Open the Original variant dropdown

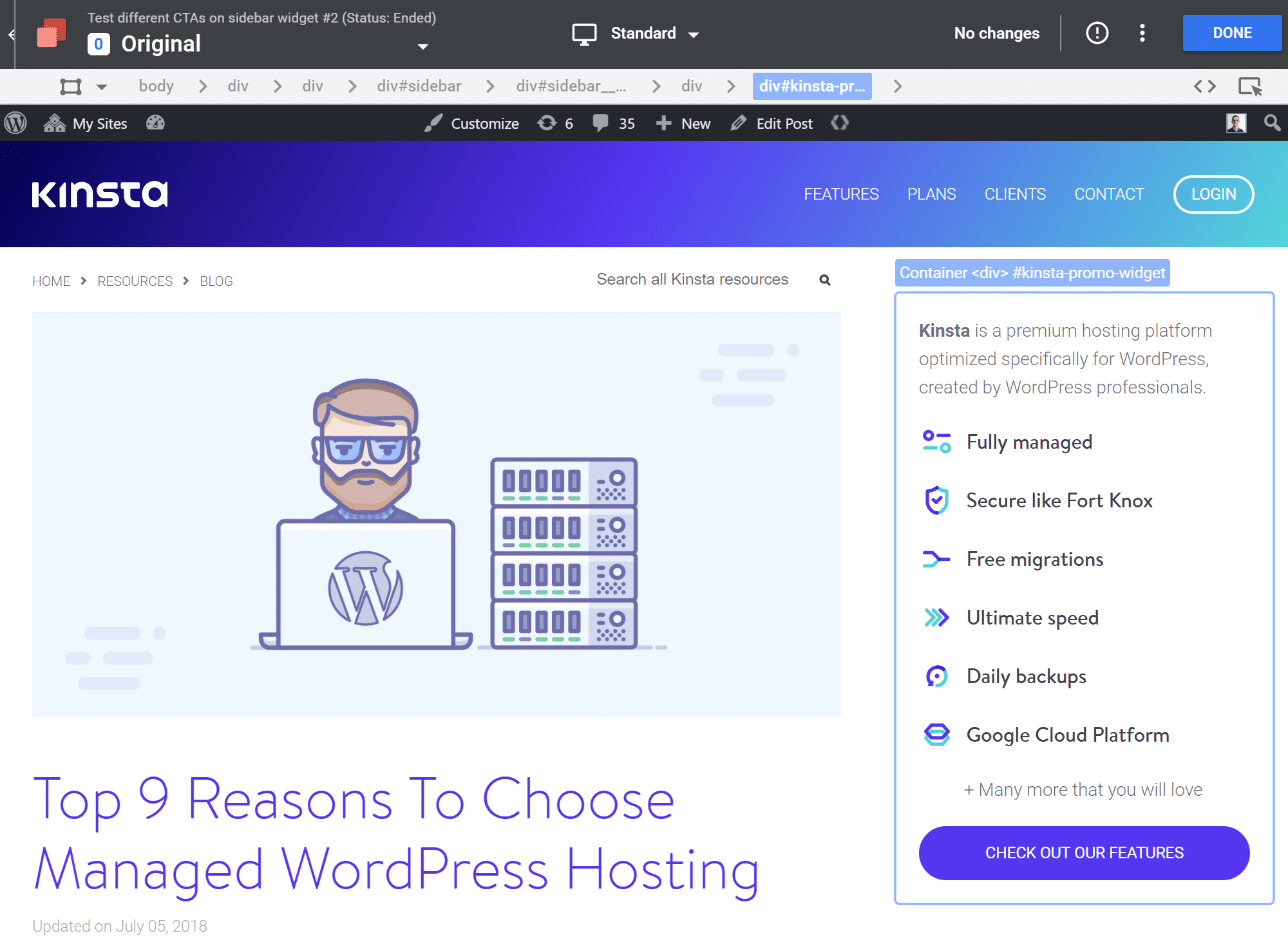coord(422,47)
